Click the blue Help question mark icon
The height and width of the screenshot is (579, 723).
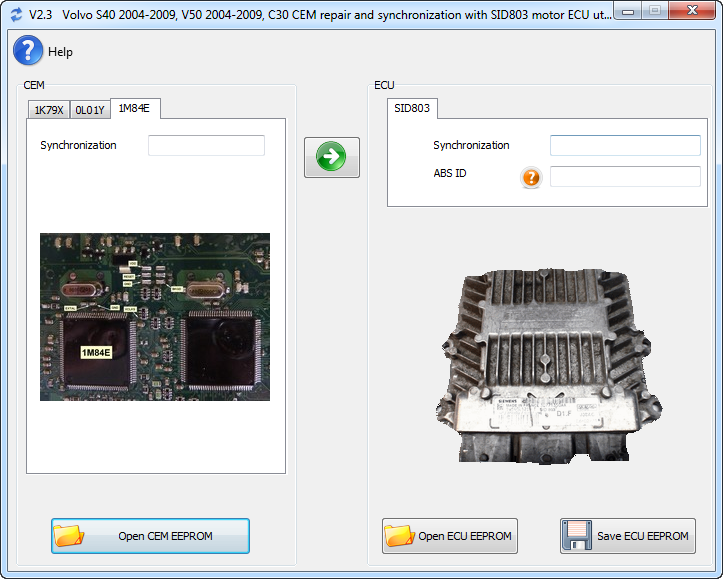click(28, 51)
